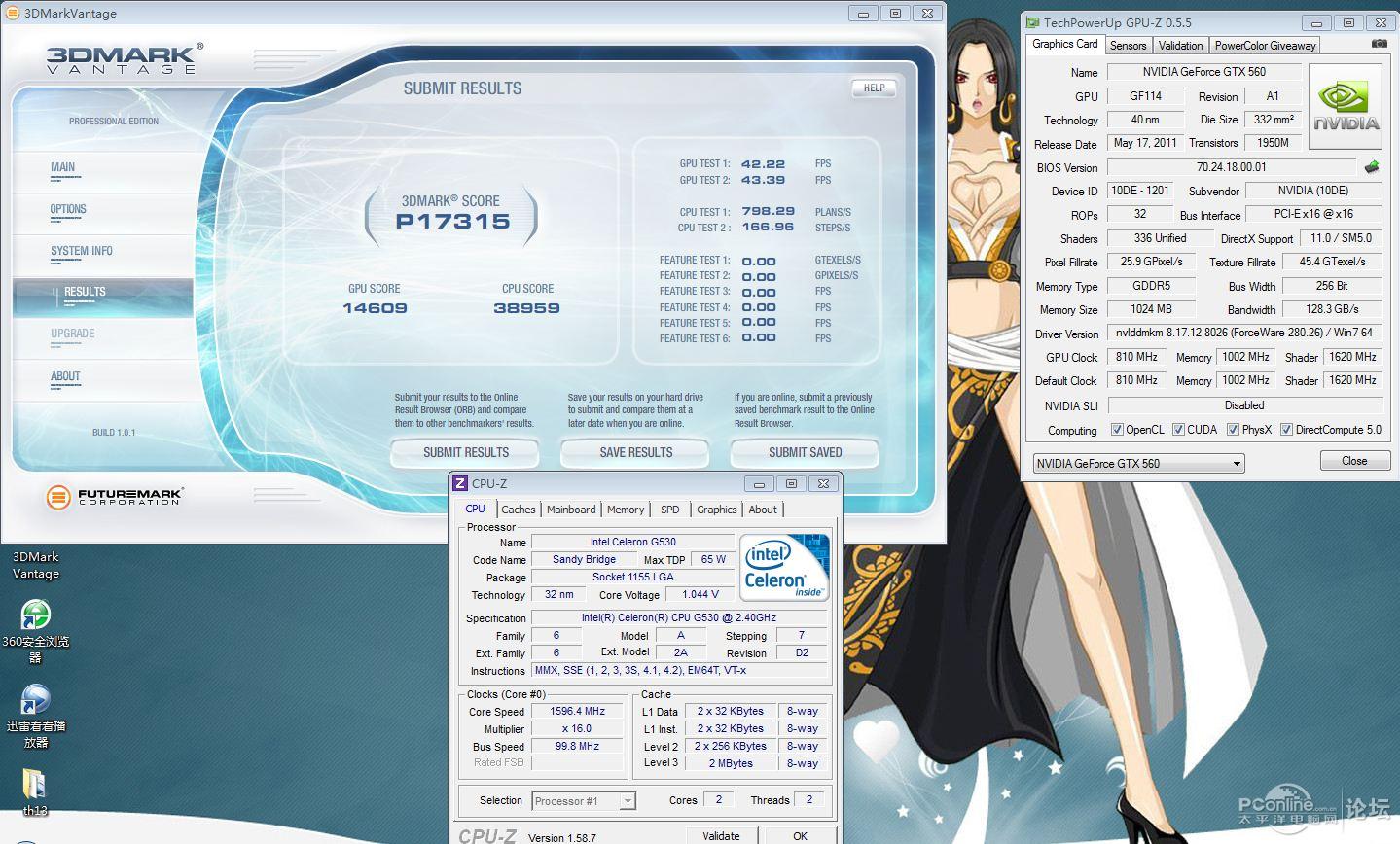This screenshot has height=844, width=1400.
Task: Click the NVIDIA logo in GPU-Z
Action: pos(1346,107)
